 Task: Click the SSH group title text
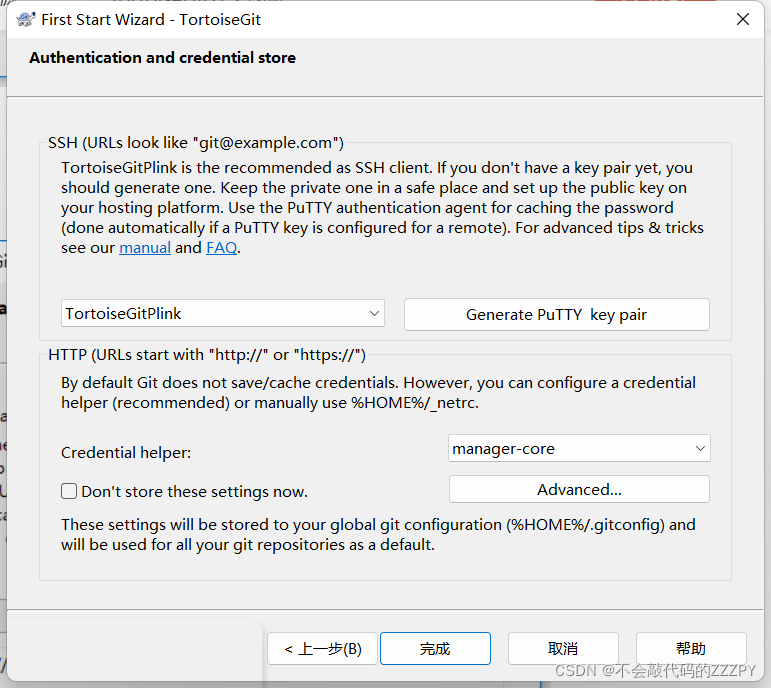196,143
